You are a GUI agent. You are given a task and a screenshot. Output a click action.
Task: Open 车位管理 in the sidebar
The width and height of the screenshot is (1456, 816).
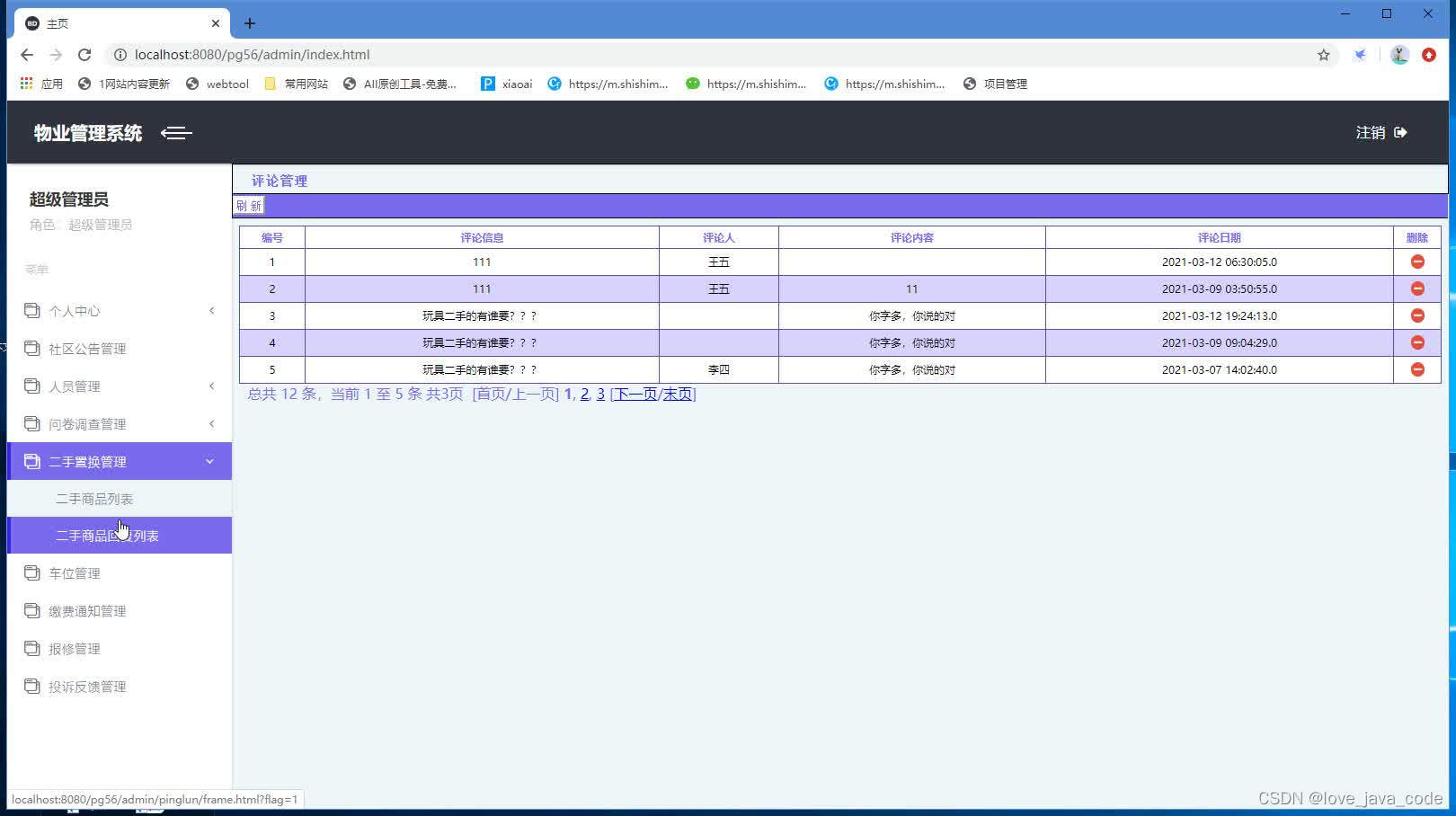120,573
